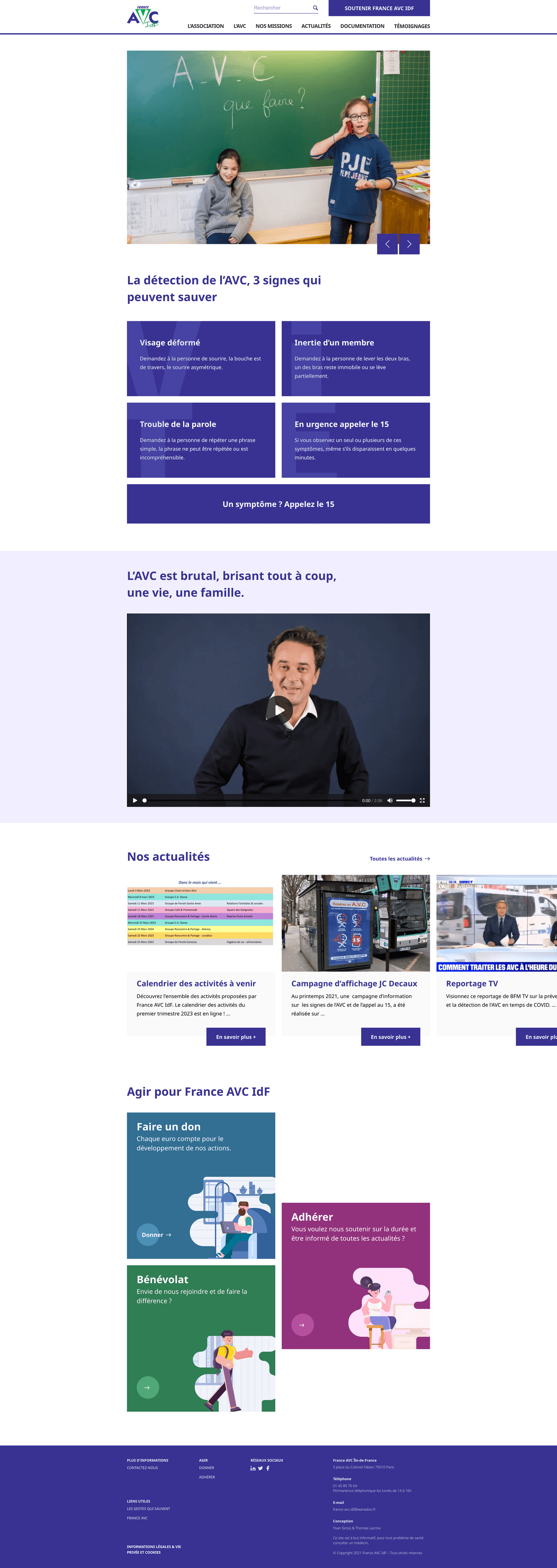
Task: Open Campagne d'affichage JC Decaux thumbnail
Action: coord(356,923)
